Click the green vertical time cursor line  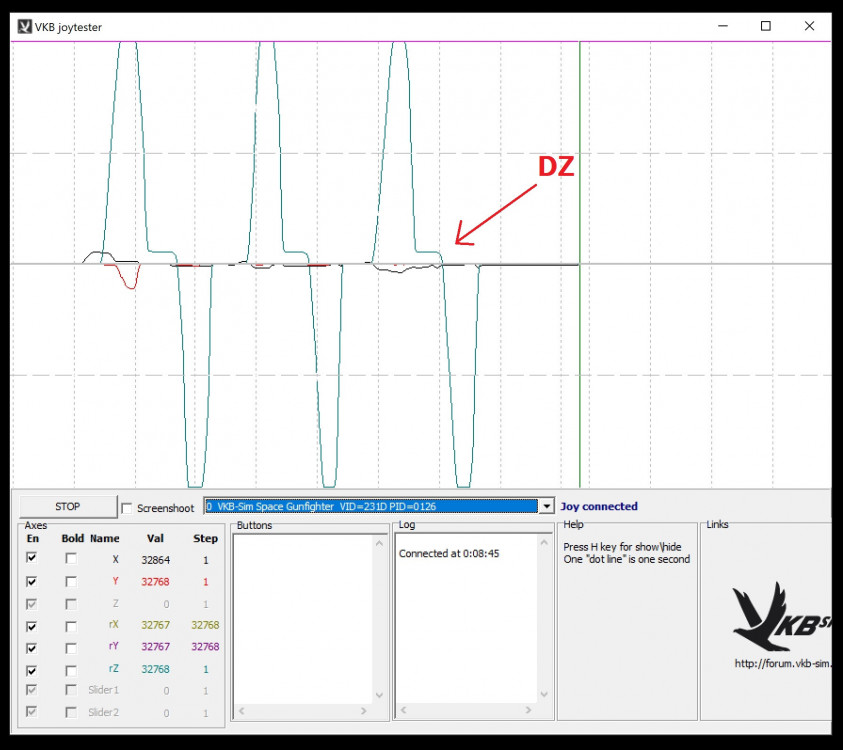(x=580, y=263)
